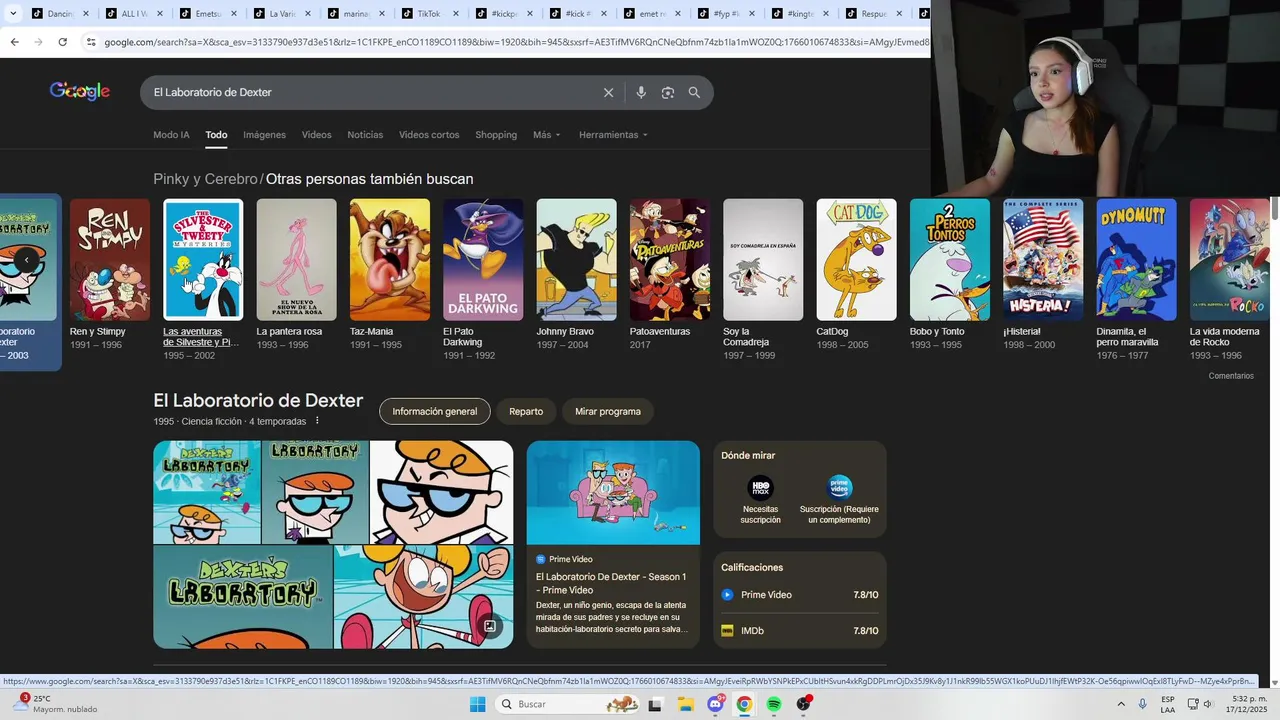Expand the image collage via the gallery icon
Image resolution: width=1280 pixels, height=720 pixels.
pos(490,627)
